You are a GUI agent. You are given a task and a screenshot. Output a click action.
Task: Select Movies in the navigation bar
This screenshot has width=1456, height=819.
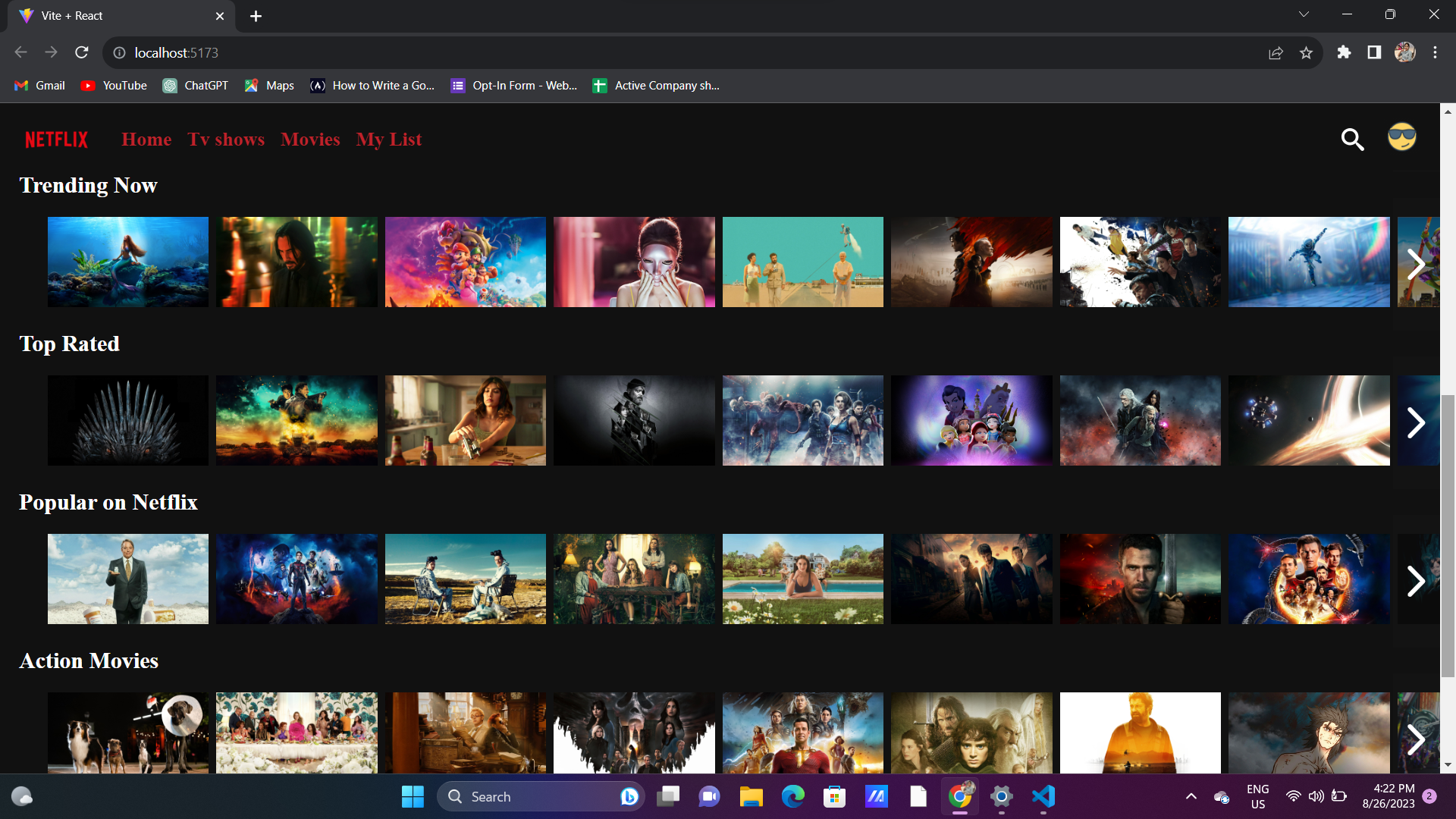click(309, 140)
